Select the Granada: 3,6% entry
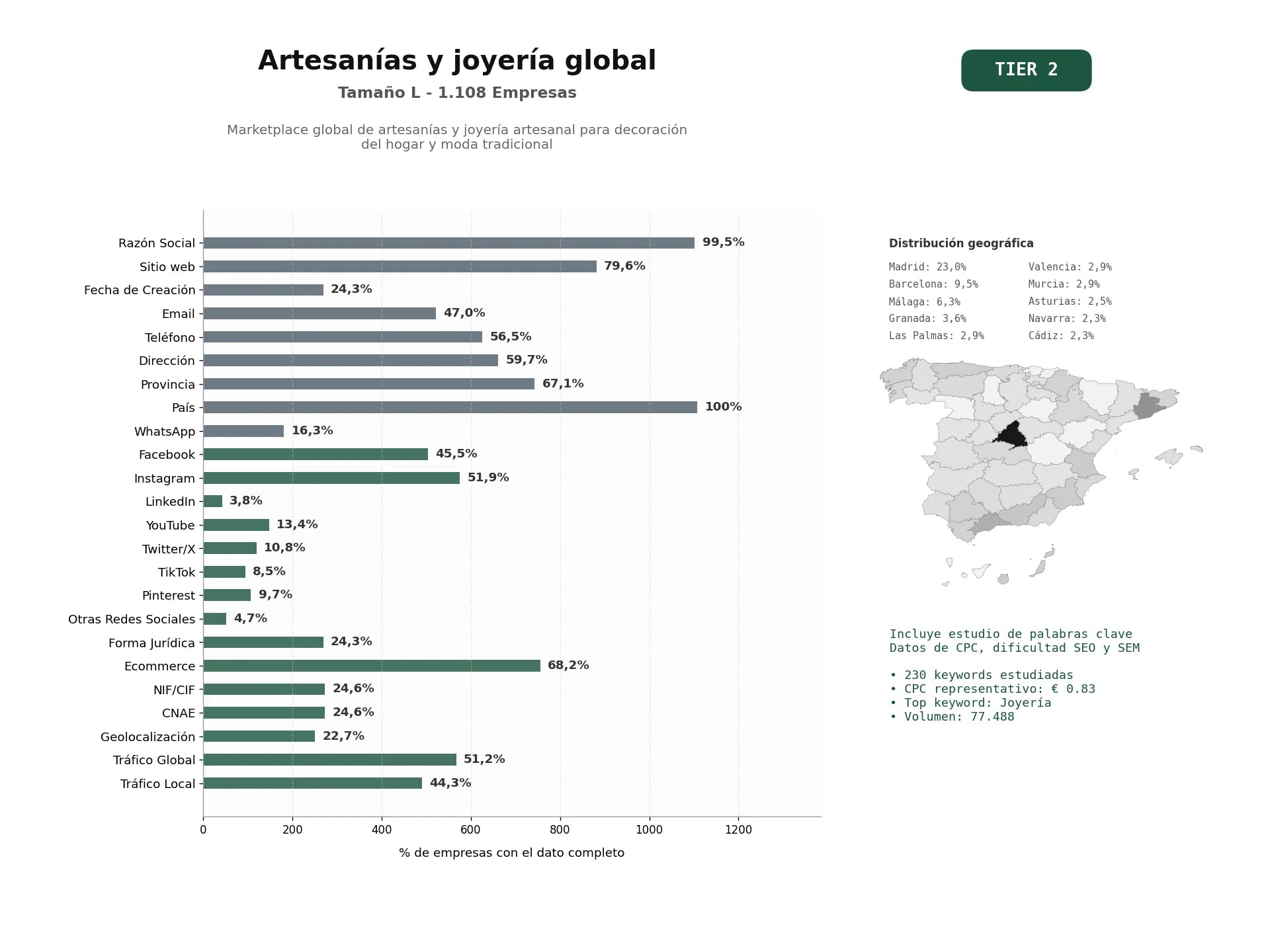 (x=927, y=319)
